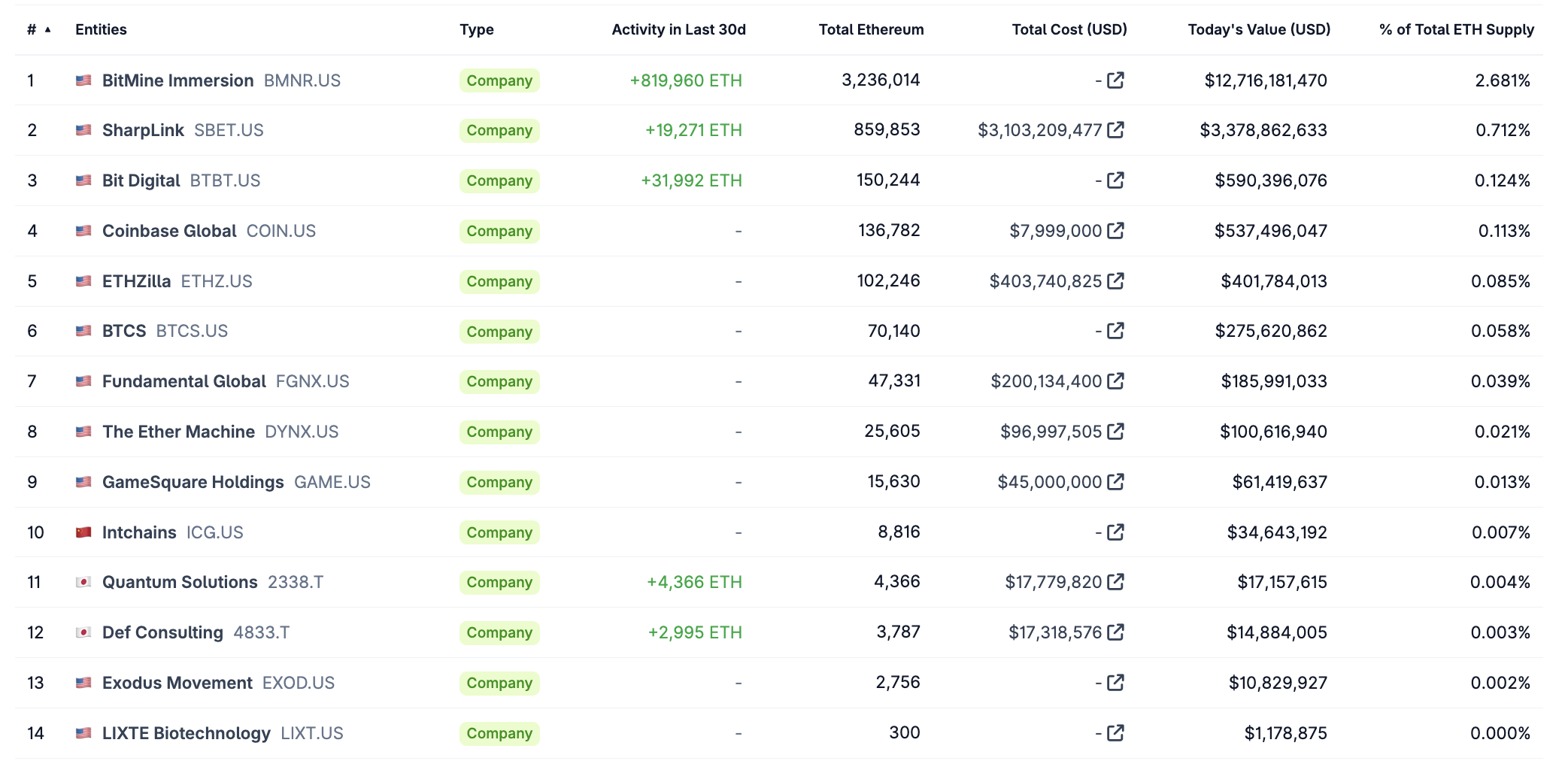
Task: Open the GameSquare Holdings entity link
Action: pyautogui.click(x=193, y=482)
